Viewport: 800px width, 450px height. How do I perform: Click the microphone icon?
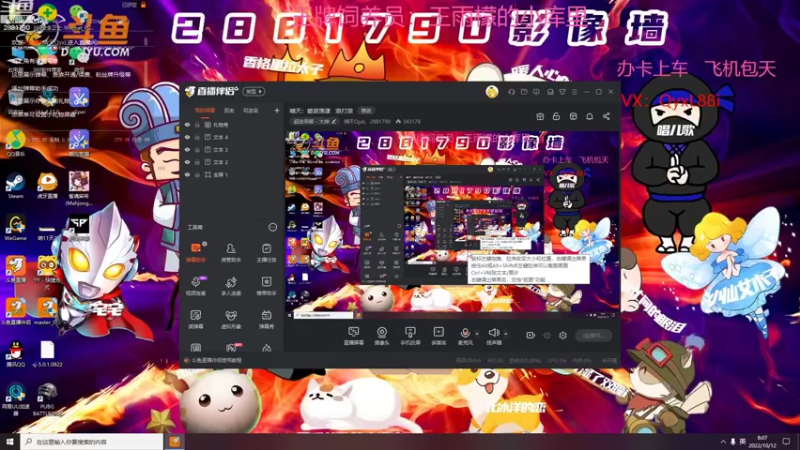pyautogui.click(x=465, y=335)
